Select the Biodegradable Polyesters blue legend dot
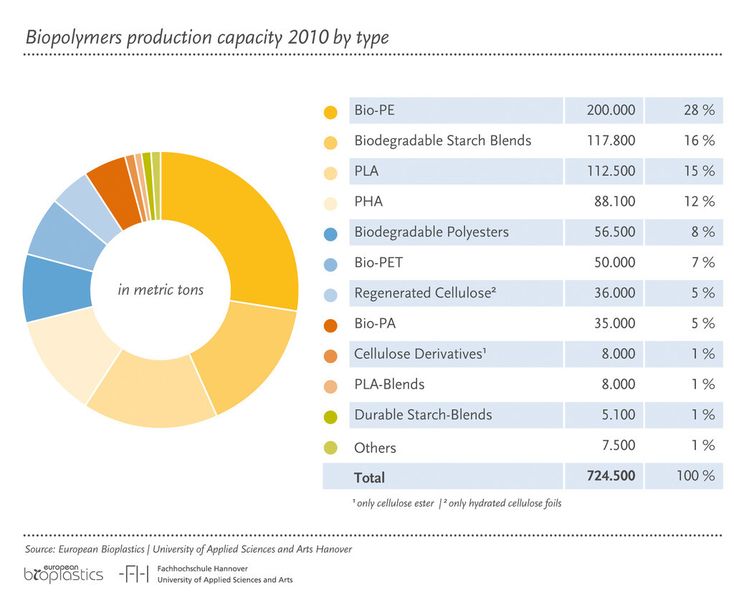Viewport: 734px width, 600px height. tap(330, 234)
